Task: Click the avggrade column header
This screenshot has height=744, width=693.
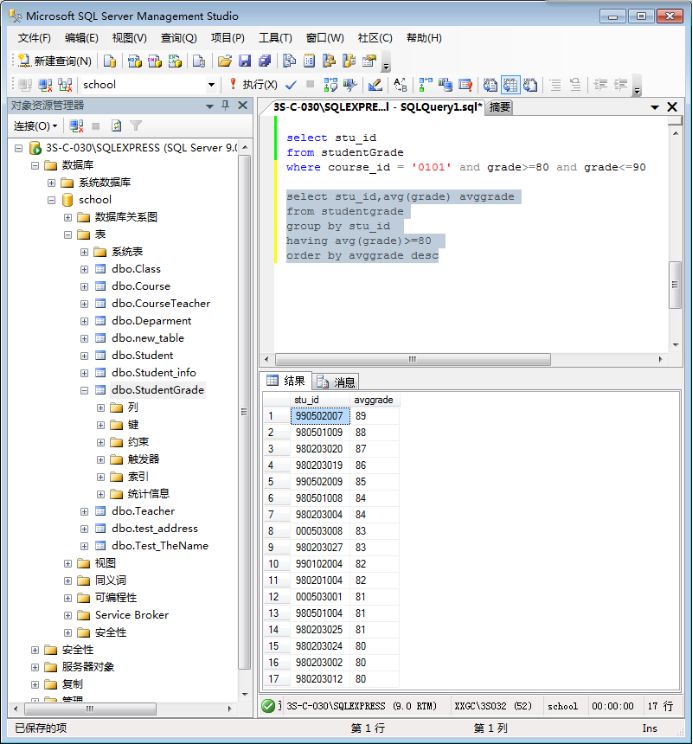Action: pyautogui.click(x=374, y=400)
